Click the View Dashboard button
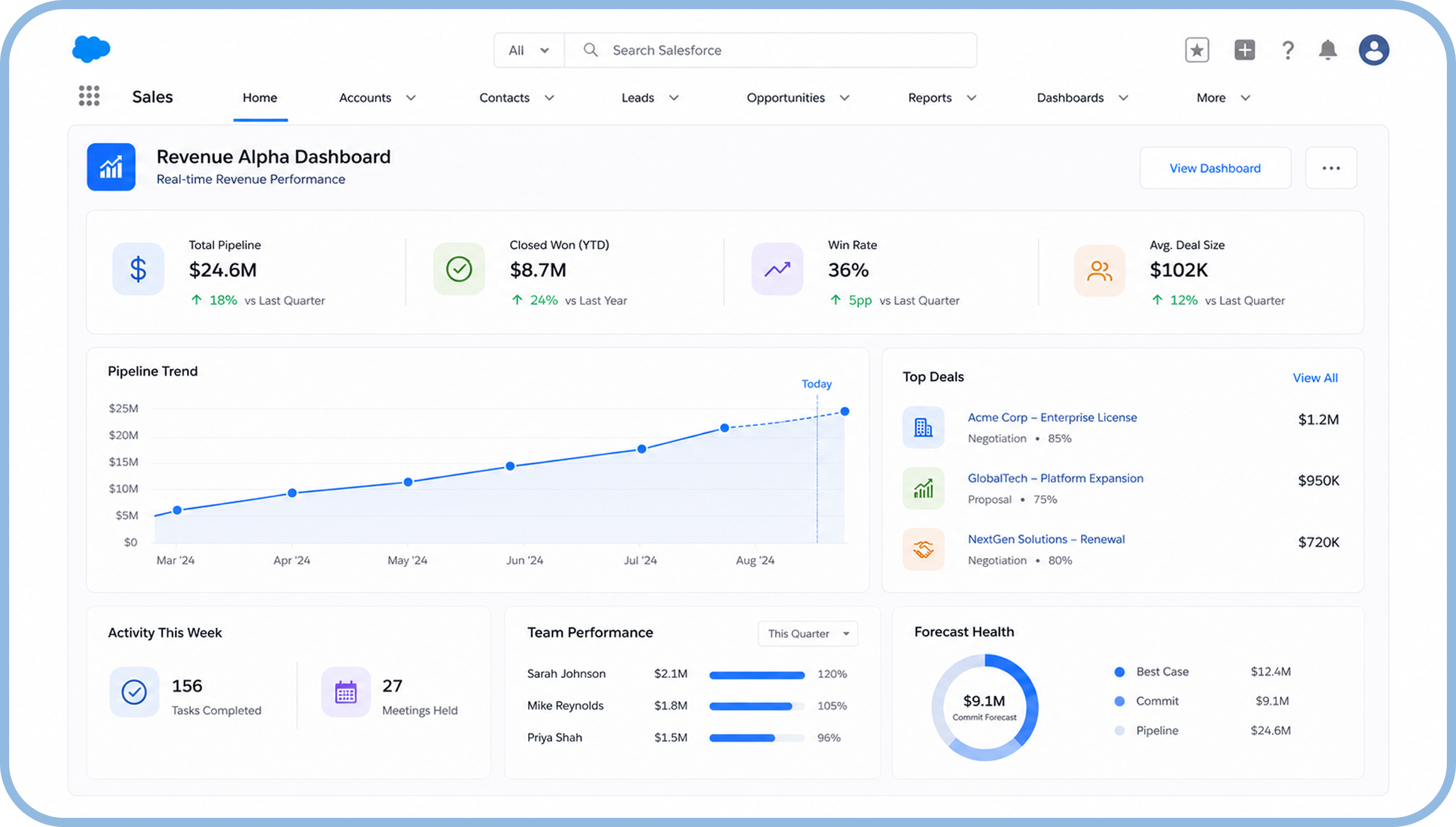 click(x=1215, y=168)
